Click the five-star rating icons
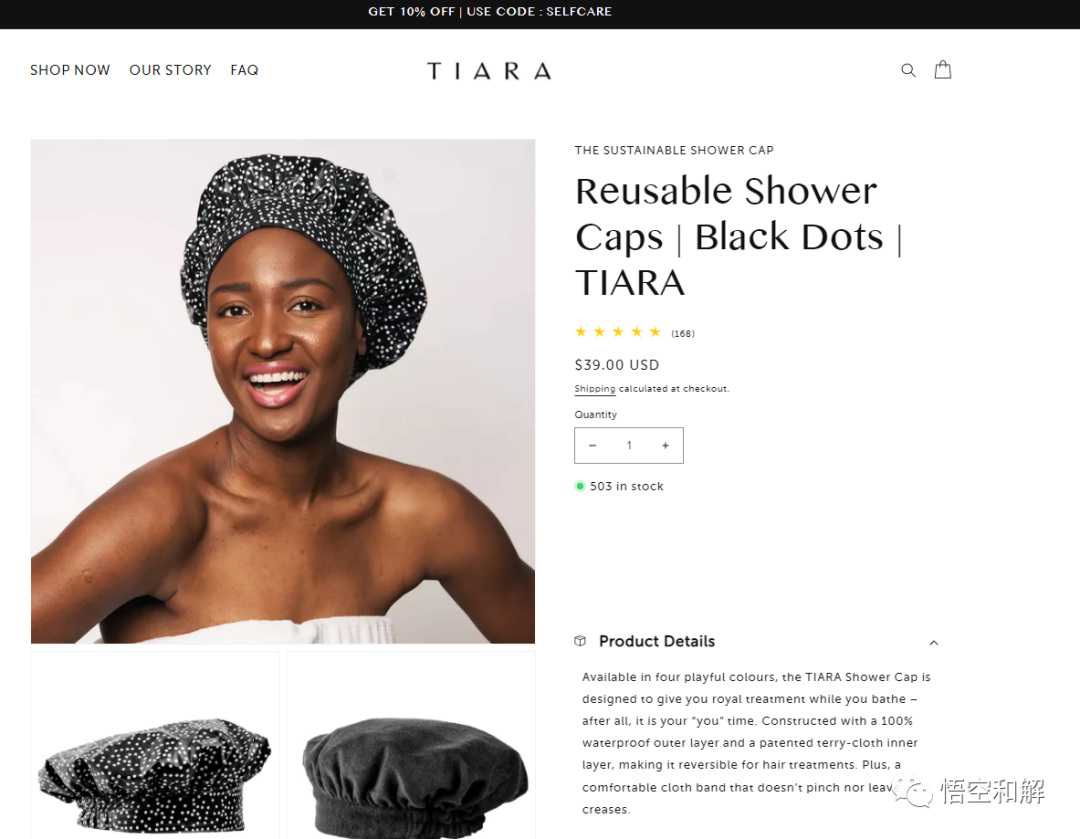The image size is (1080, 839). pos(618,332)
